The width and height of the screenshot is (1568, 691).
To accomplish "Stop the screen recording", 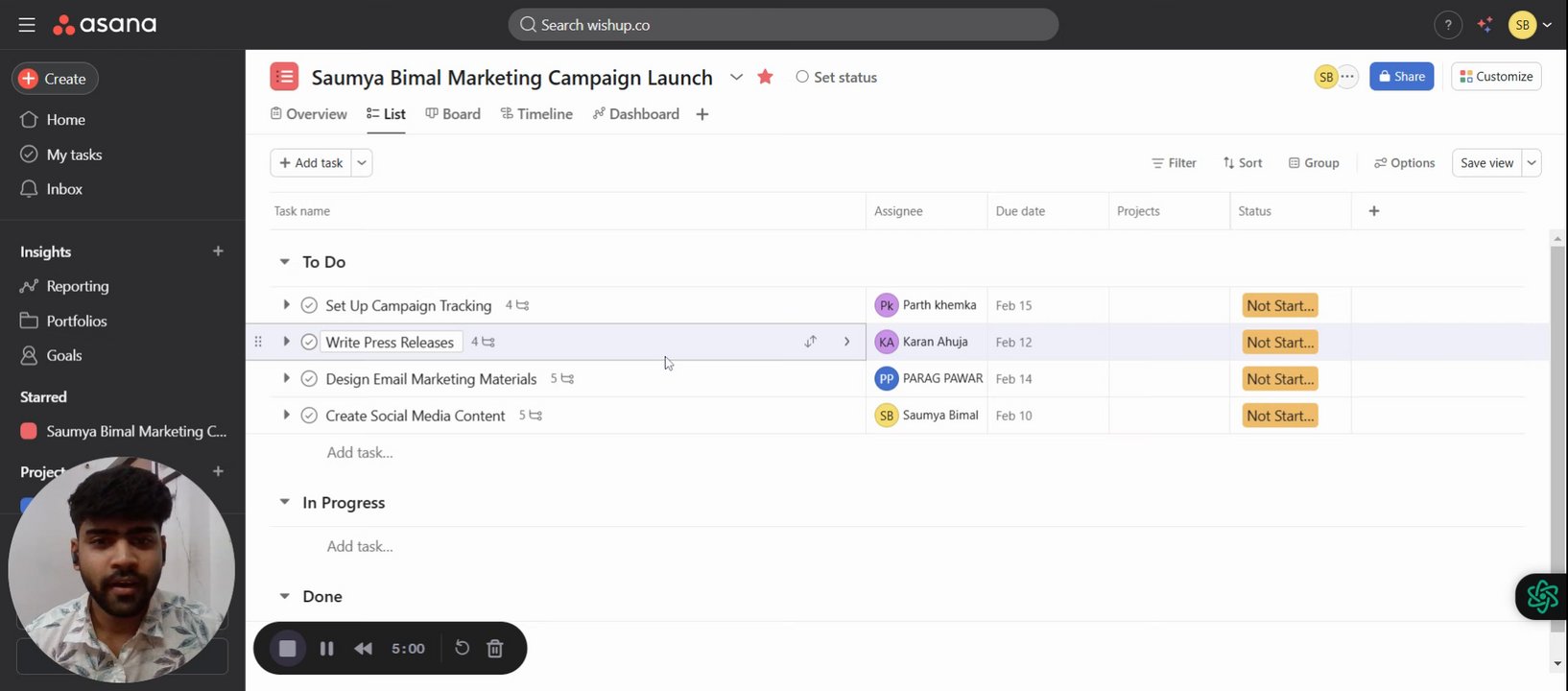I will coord(287,649).
